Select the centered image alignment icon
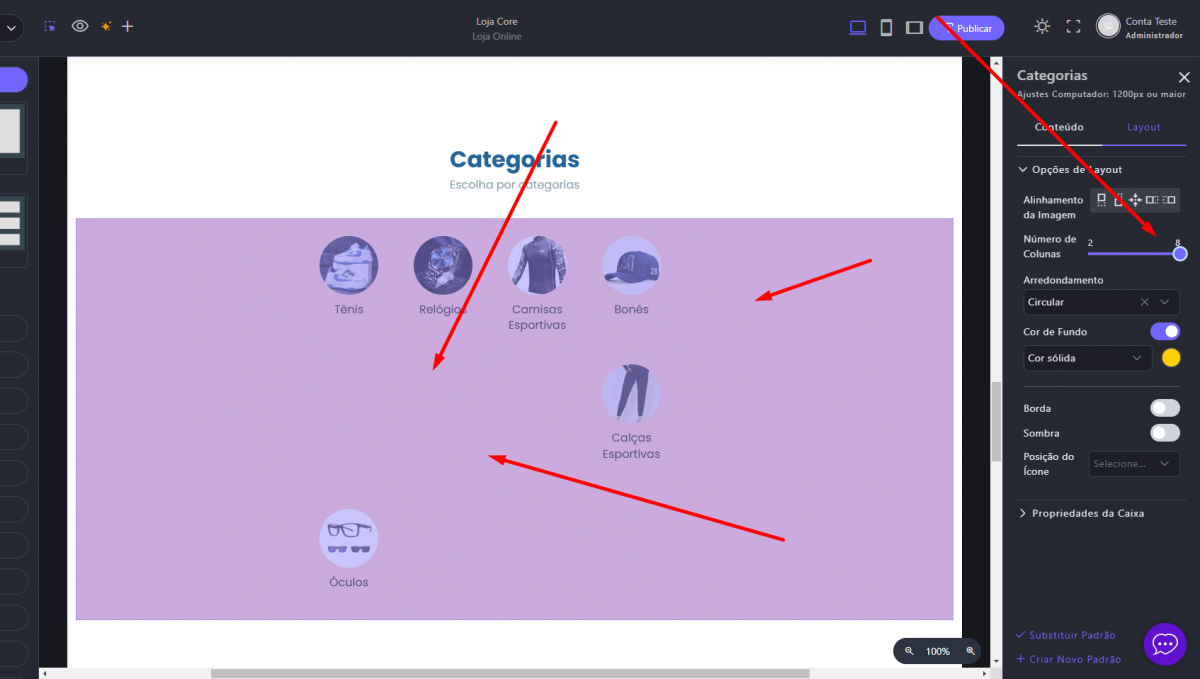The width and height of the screenshot is (1200, 679). pyautogui.click(x=1135, y=200)
